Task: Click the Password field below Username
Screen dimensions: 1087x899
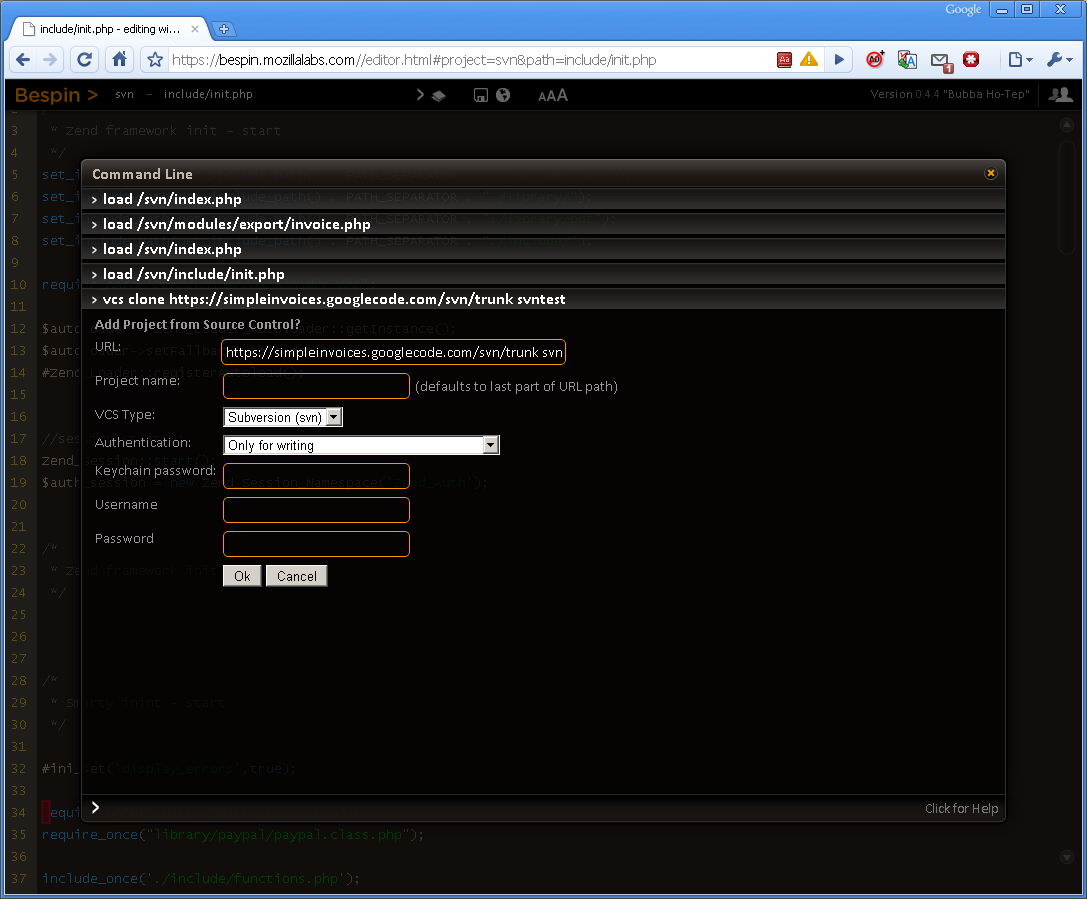Action: [316, 544]
